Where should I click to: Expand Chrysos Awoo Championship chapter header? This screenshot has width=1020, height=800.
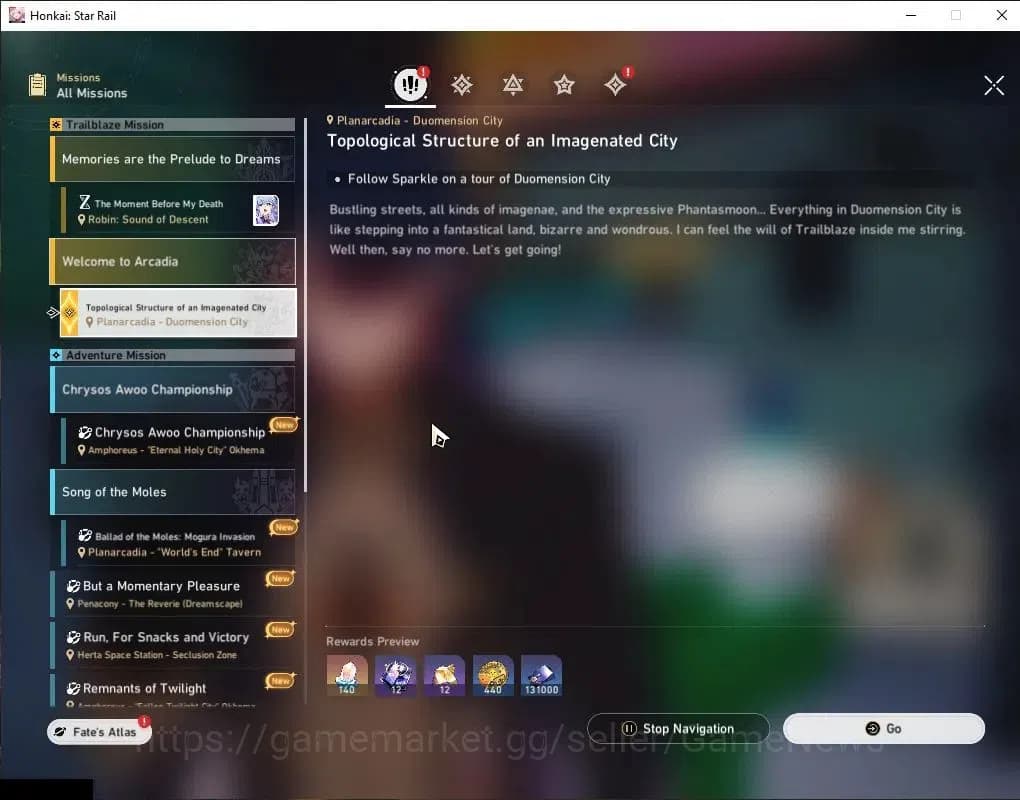click(172, 390)
